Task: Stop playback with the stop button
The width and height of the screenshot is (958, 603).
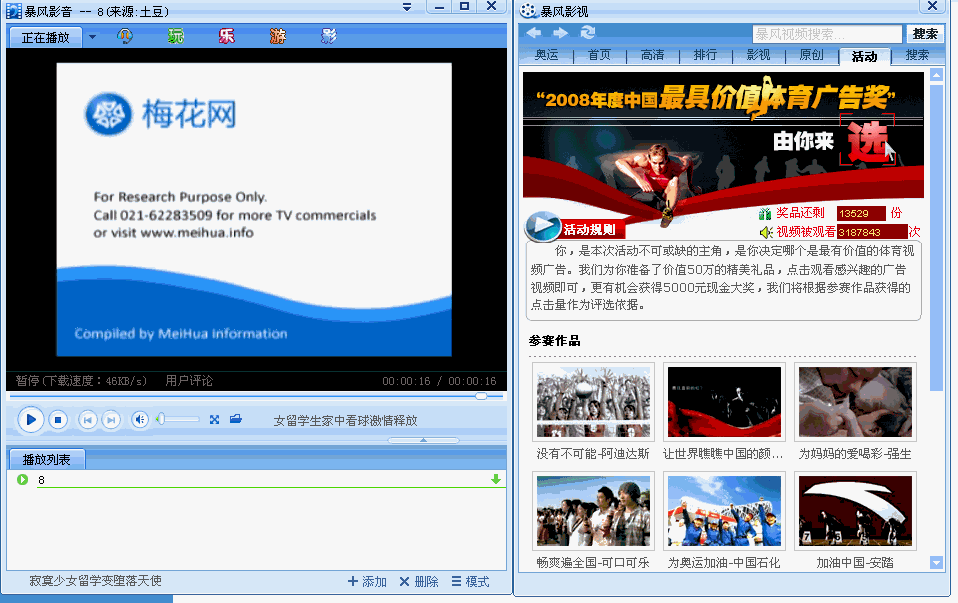Action: coord(58,420)
